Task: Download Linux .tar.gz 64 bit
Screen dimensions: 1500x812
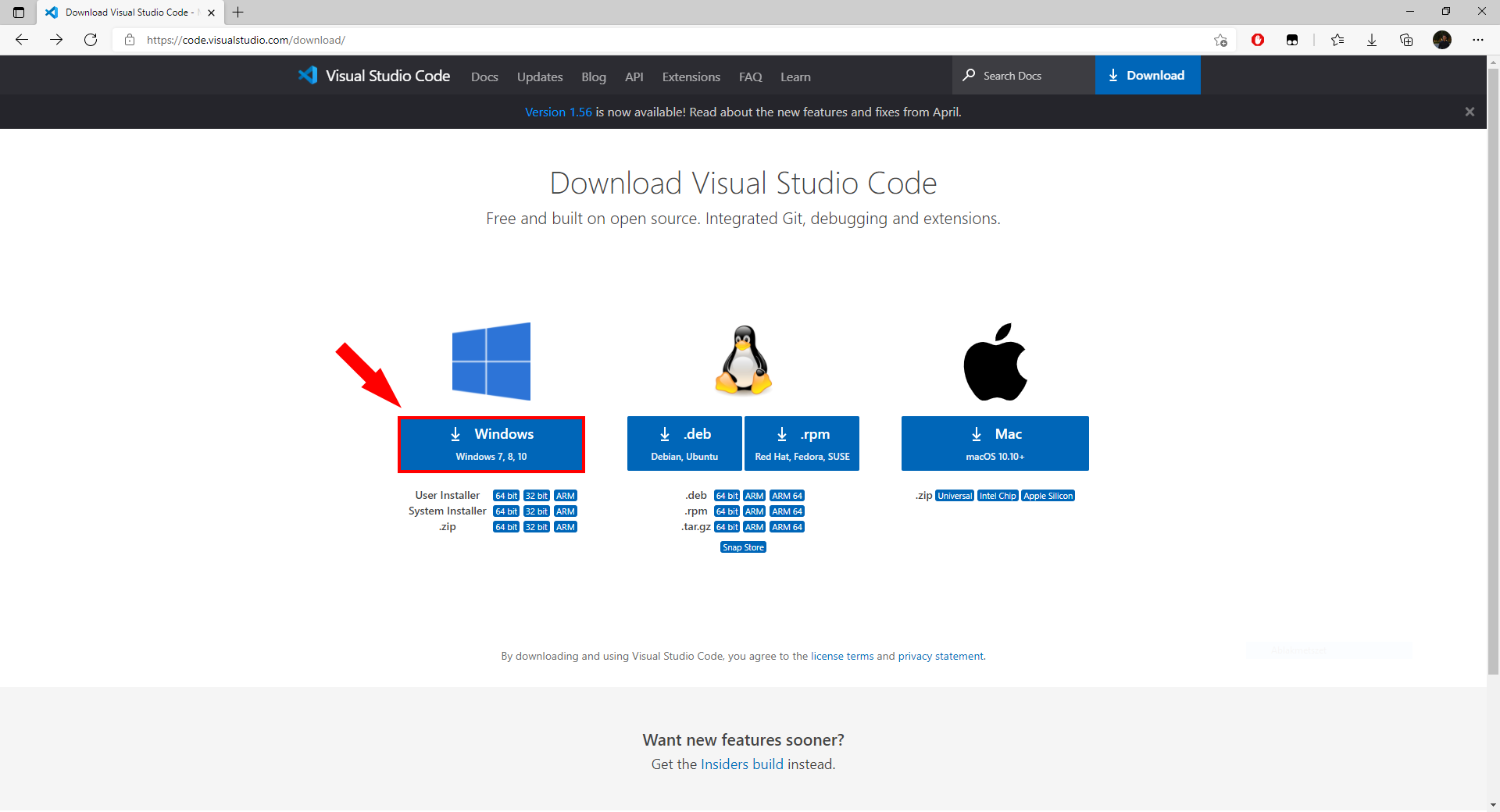Action: click(727, 527)
